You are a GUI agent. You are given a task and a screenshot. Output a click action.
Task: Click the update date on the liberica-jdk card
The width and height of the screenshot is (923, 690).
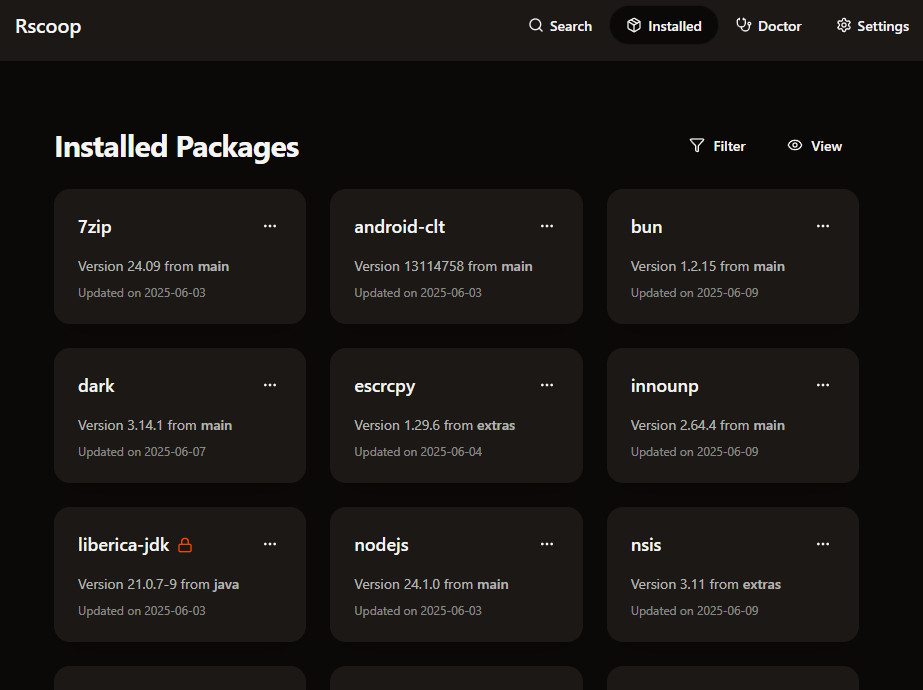[x=142, y=611]
